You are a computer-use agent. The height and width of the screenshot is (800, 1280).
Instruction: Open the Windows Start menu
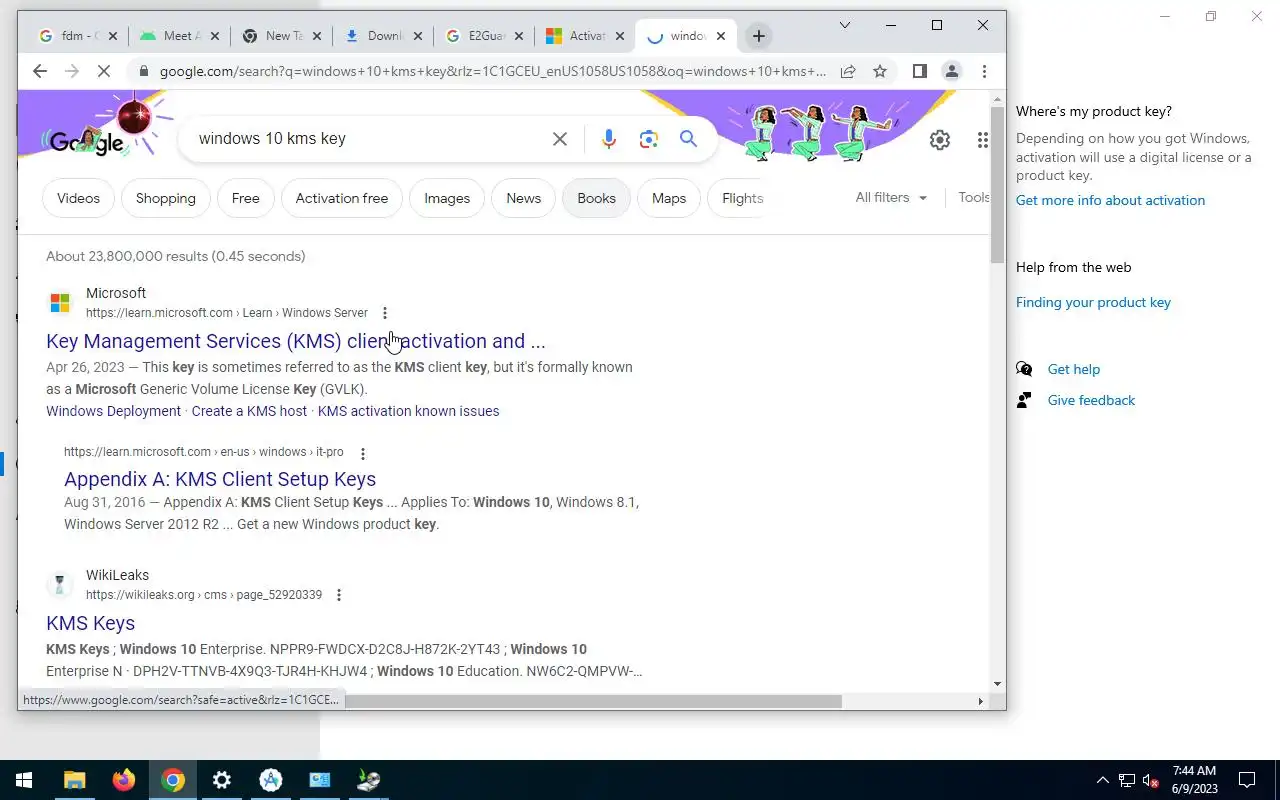(24, 780)
